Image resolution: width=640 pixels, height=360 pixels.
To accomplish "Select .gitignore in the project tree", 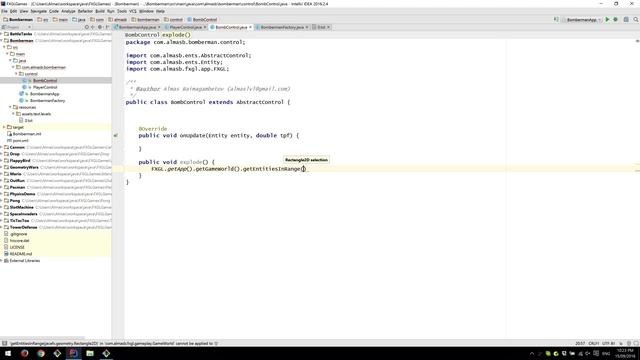I will click(18, 234).
